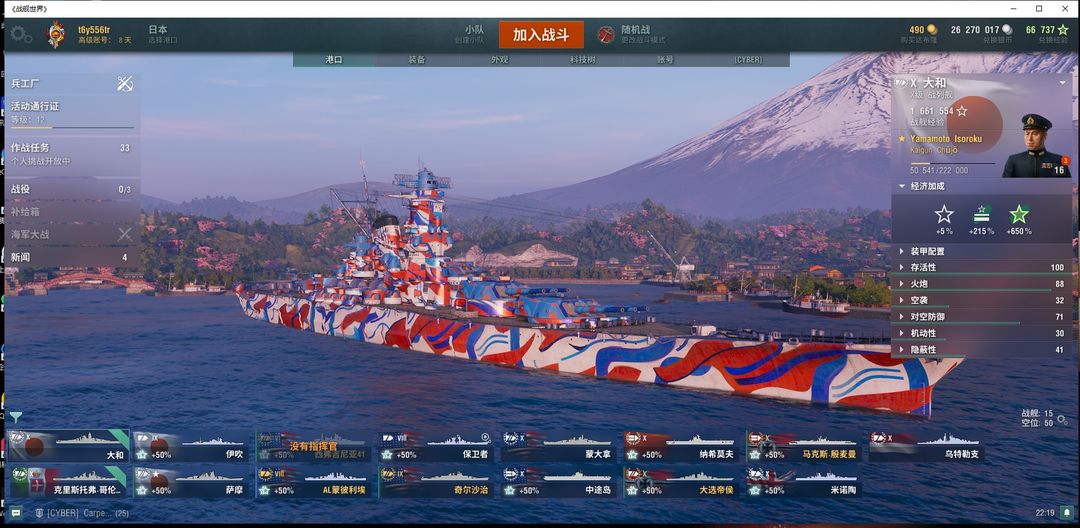Viewport: 1080px width, 528px height.
Task: Click the crossed tools icon next to 兵工厂
Action: [x=125, y=83]
